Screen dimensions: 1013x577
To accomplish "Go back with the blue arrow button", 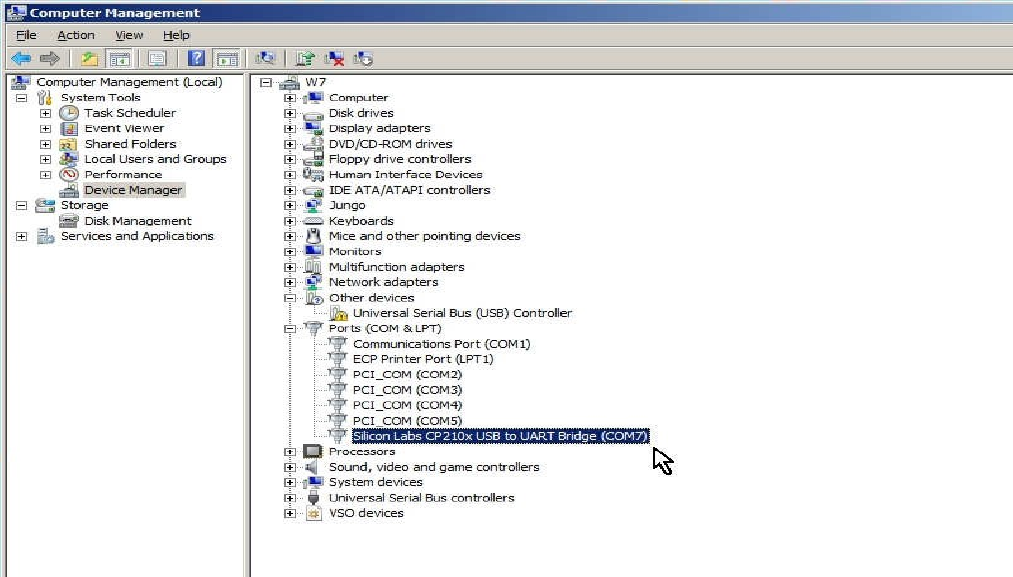I will pyautogui.click(x=21, y=59).
